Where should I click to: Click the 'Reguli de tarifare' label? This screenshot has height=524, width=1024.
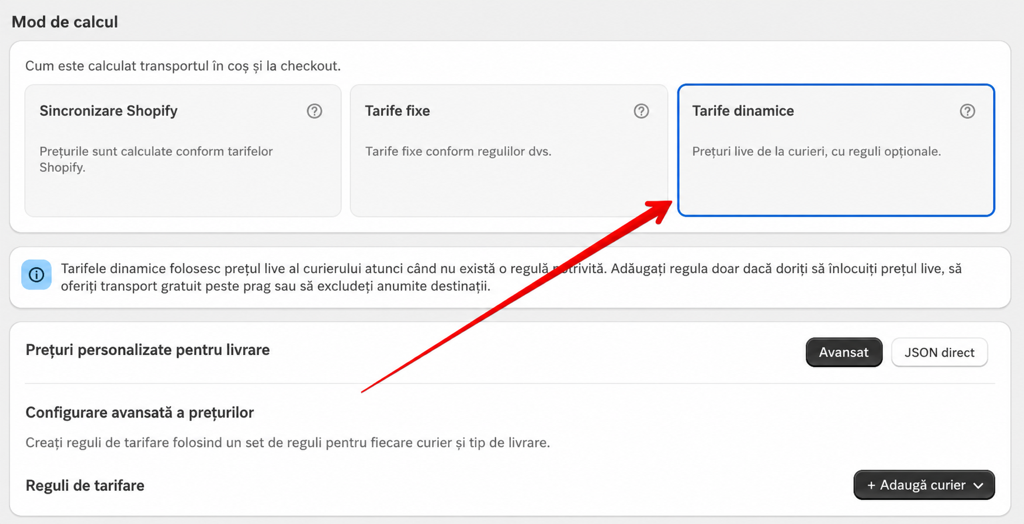pyautogui.click(x=85, y=486)
